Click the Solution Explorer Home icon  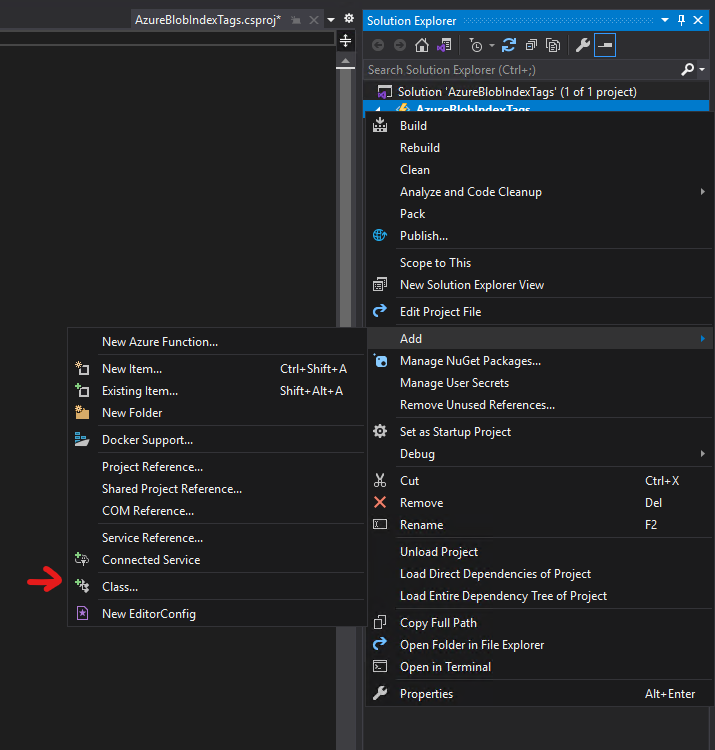(x=421, y=45)
